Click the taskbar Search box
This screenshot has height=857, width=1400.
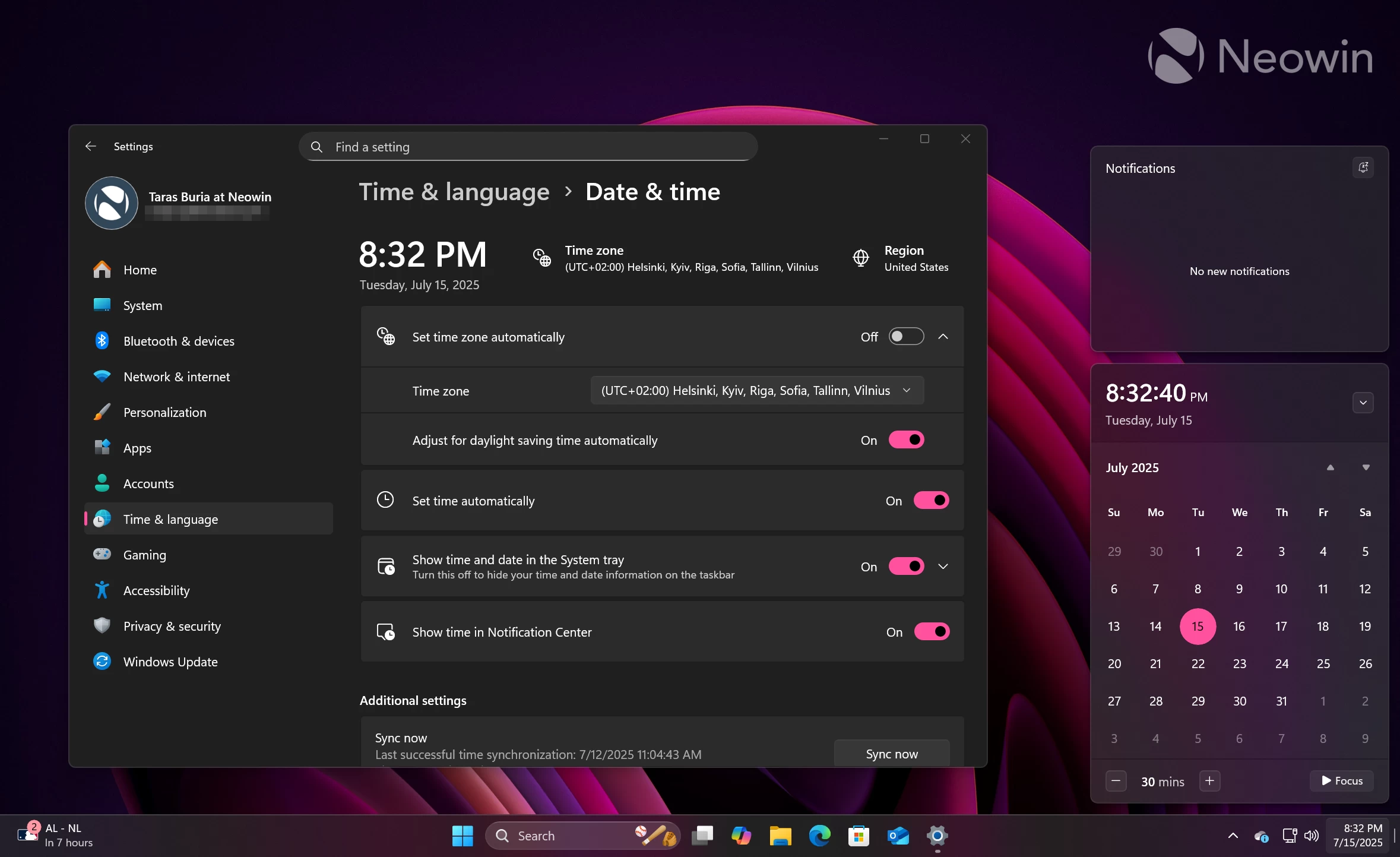(583, 836)
